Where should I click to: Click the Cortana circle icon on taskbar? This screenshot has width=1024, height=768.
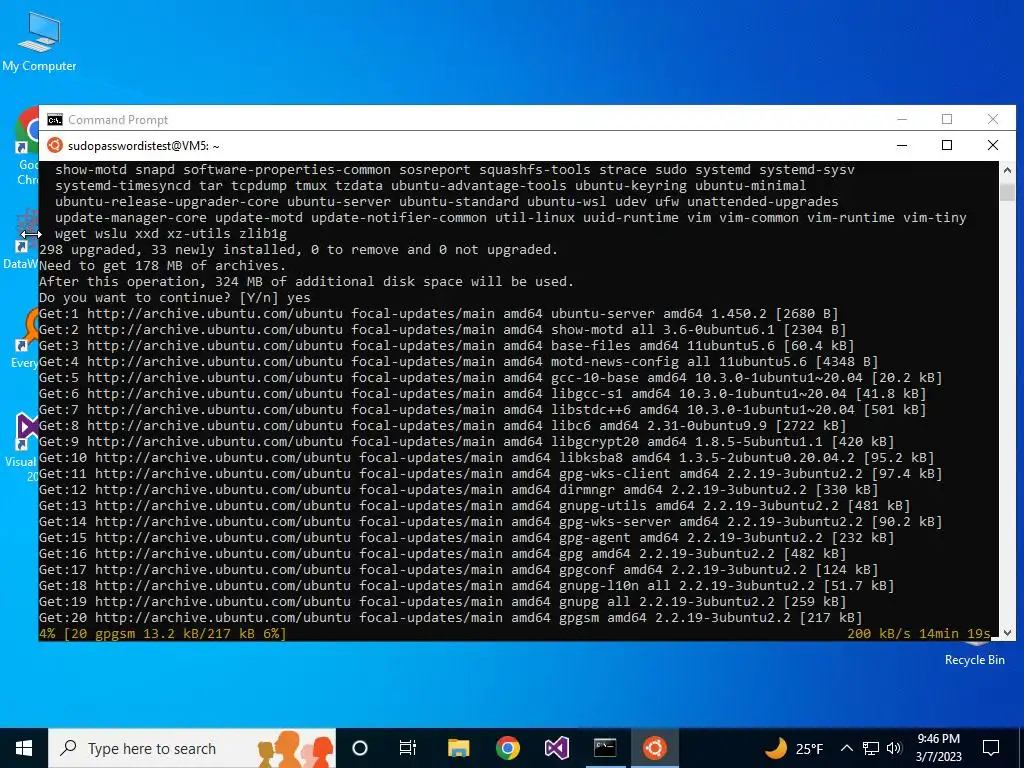360,748
